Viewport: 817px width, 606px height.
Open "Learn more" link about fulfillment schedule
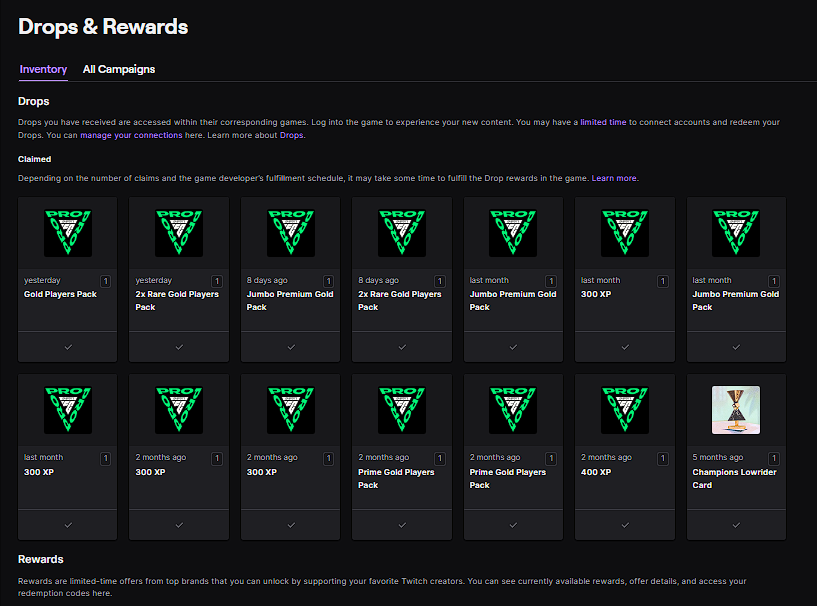tap(614, 178)
